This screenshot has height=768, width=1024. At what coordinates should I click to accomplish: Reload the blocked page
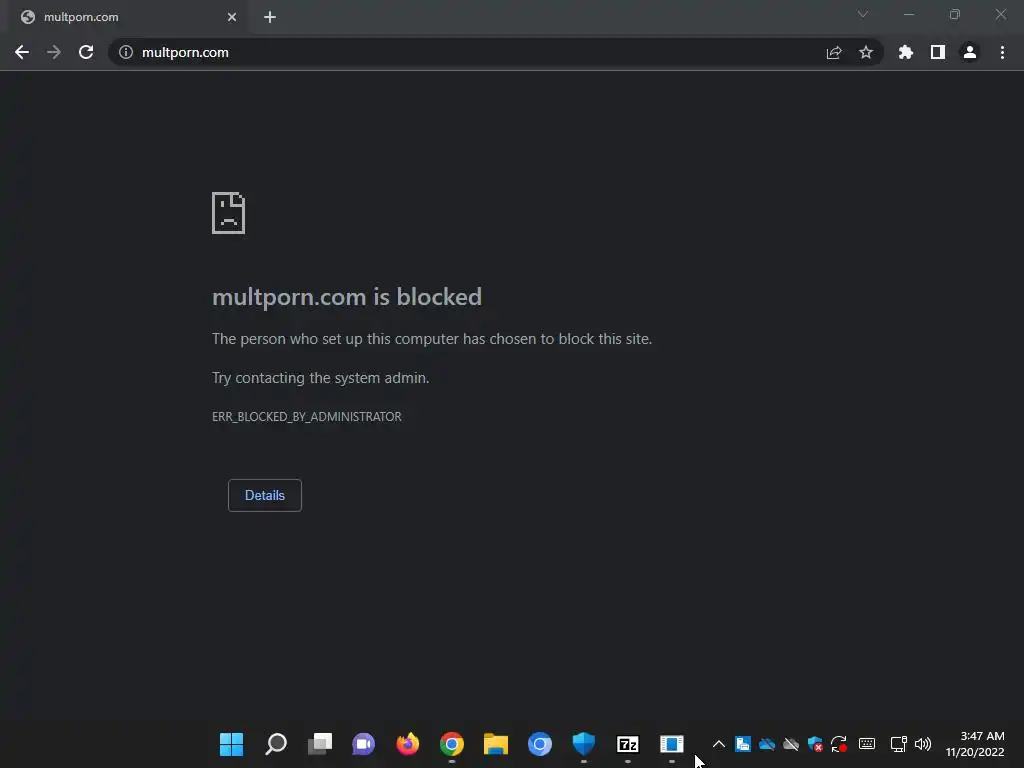pyautogui.click(x=86, y=52)
